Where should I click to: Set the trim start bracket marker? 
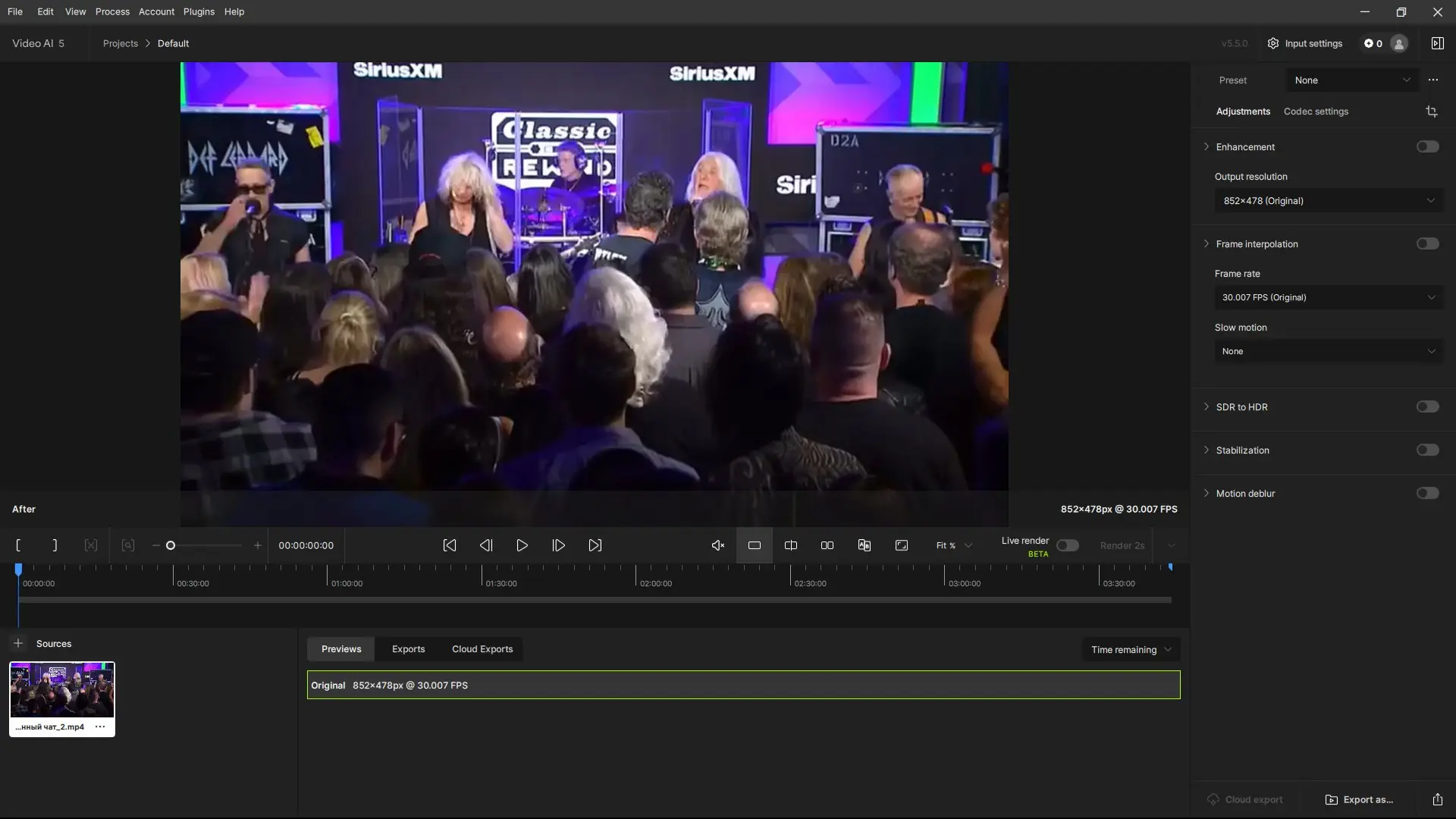tap(18, 545)
